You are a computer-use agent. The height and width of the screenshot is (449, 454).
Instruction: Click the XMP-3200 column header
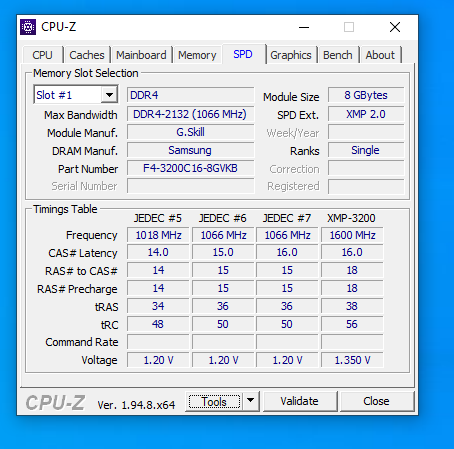tap(351, 218)
